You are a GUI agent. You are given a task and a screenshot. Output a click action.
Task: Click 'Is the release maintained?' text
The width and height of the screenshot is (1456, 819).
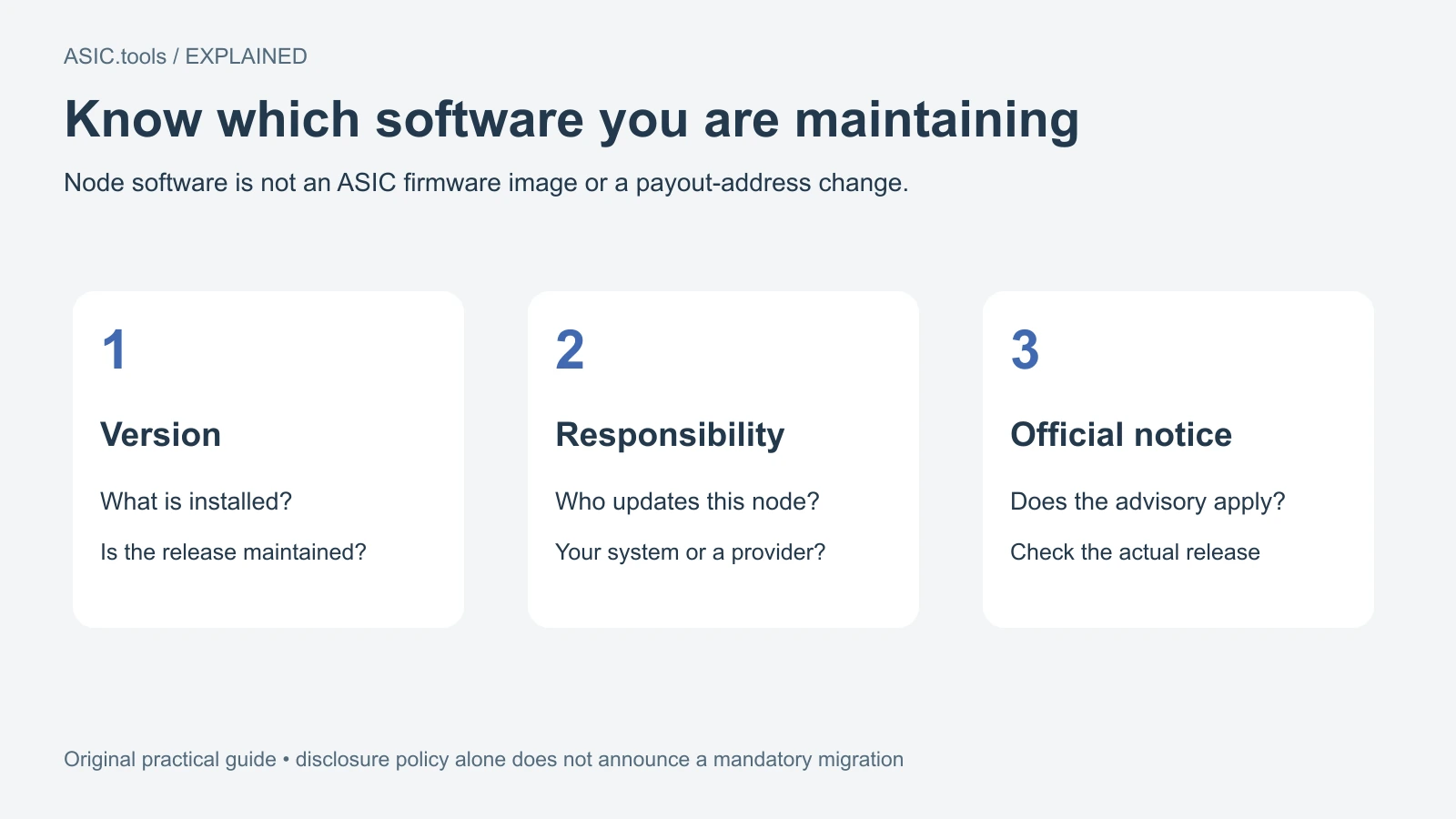click(233, 552)
